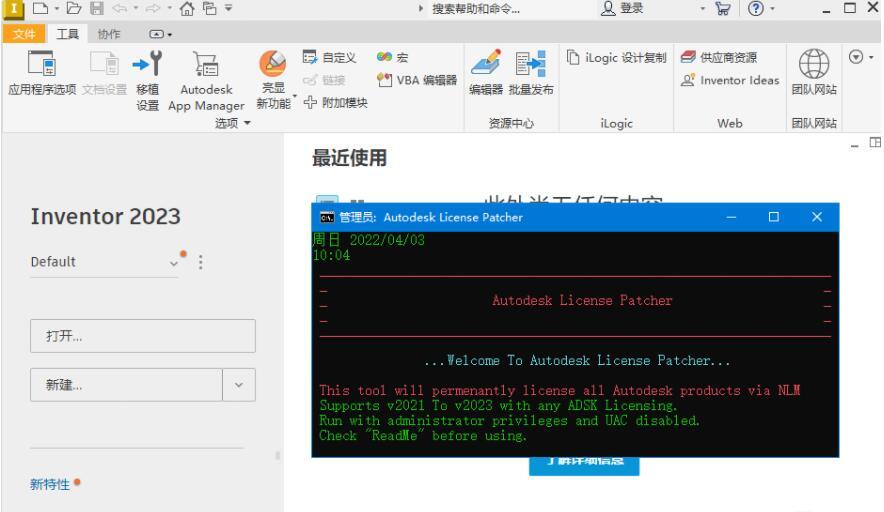The height and width of the screenshot is (512, 884).
Task: Launch Migrate Settings (移植设置) tool
Action: point(148,81)
